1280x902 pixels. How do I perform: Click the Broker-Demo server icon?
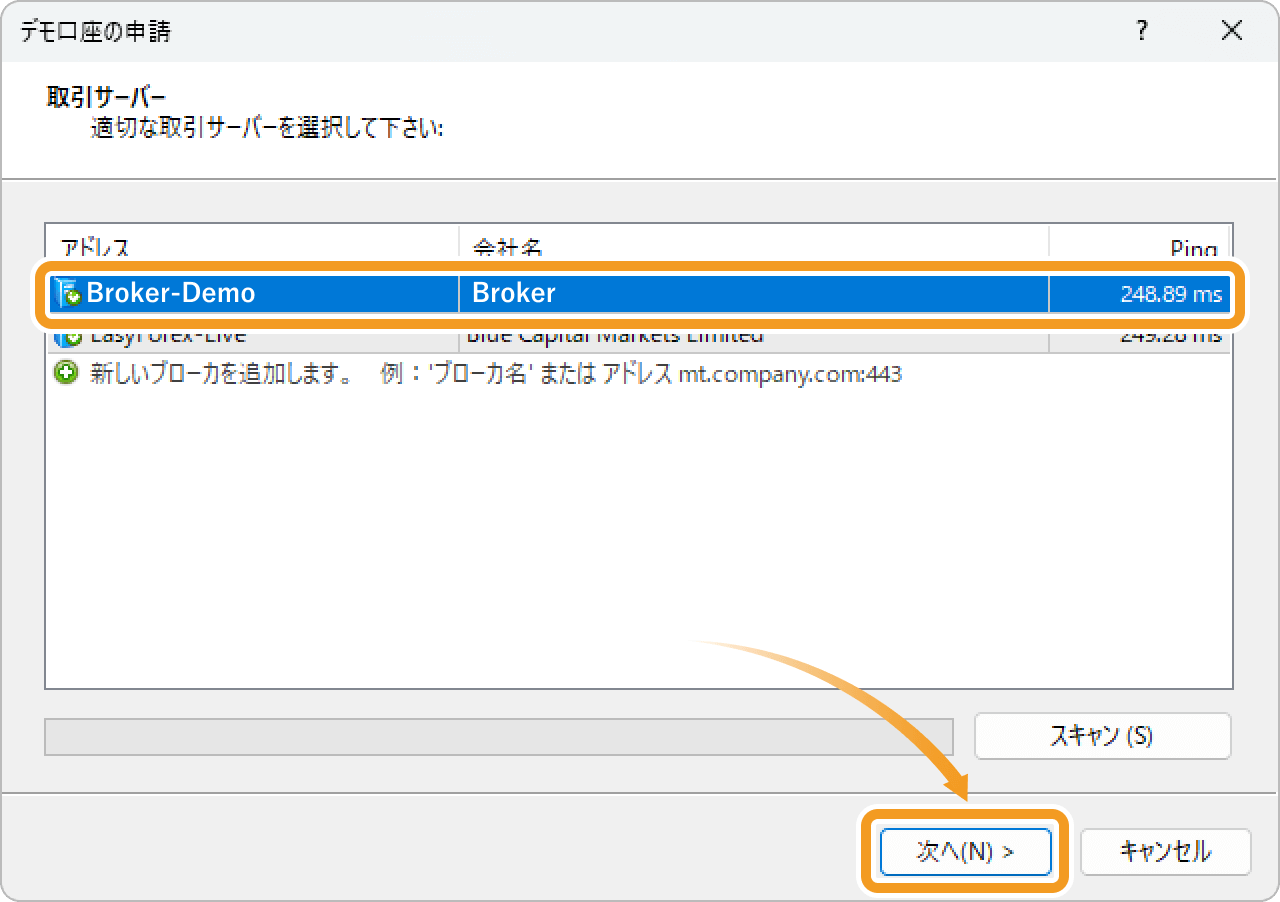click(x=68, y=294)
